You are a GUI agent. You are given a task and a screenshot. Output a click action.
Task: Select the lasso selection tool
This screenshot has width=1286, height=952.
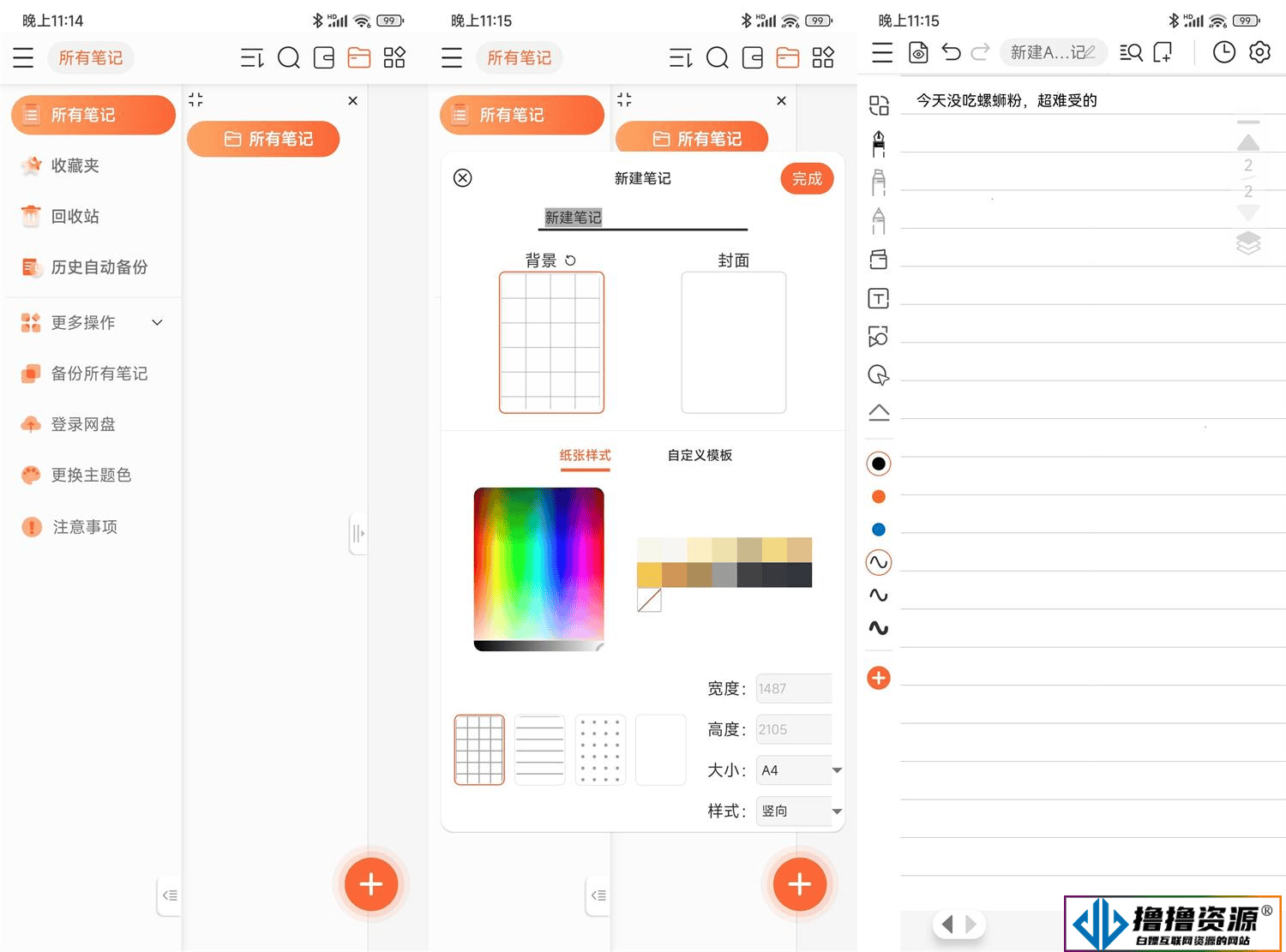[x=878, y=374]
